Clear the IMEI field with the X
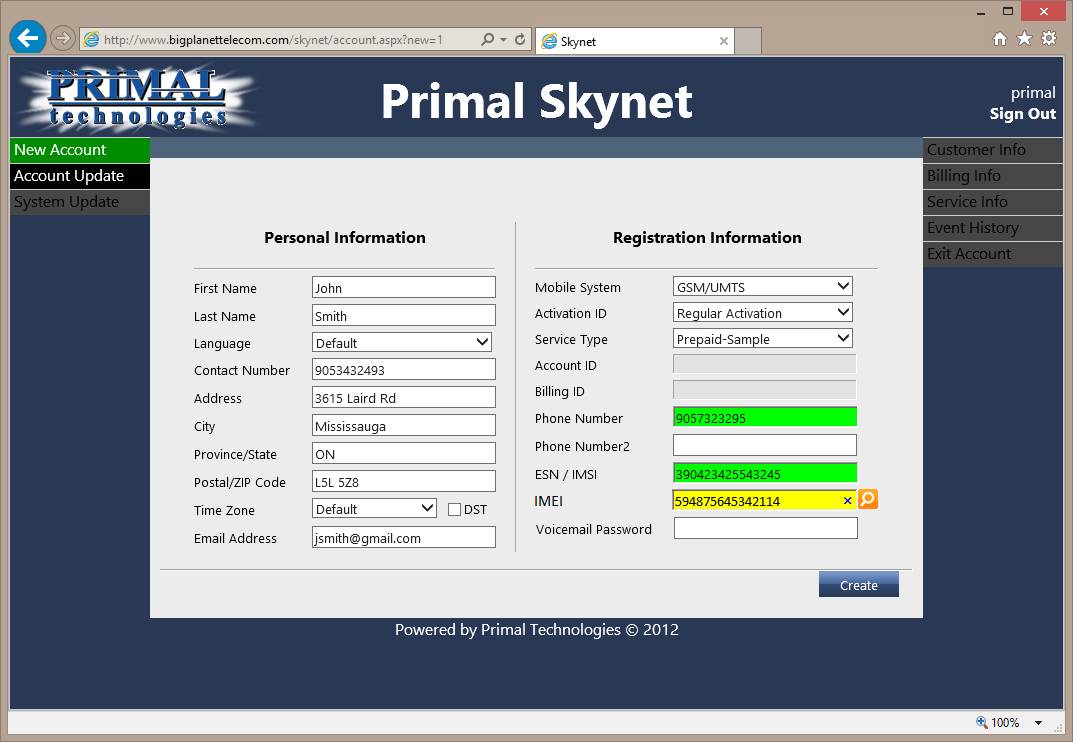Viewport: 1073px width, 742px height. (847, 501)
